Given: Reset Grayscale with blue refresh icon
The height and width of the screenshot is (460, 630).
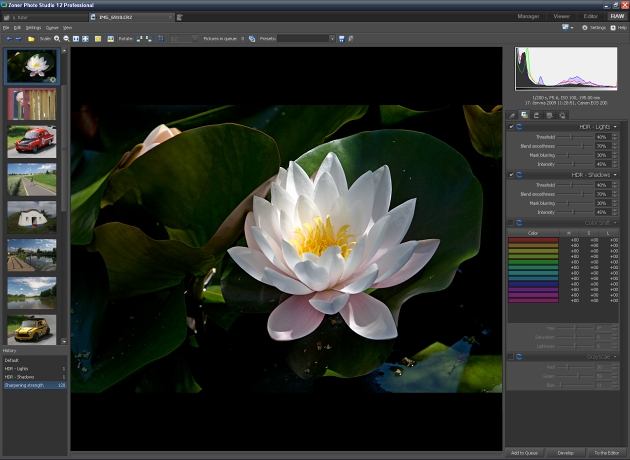Looking at the screenshot, I should [519, 357].
